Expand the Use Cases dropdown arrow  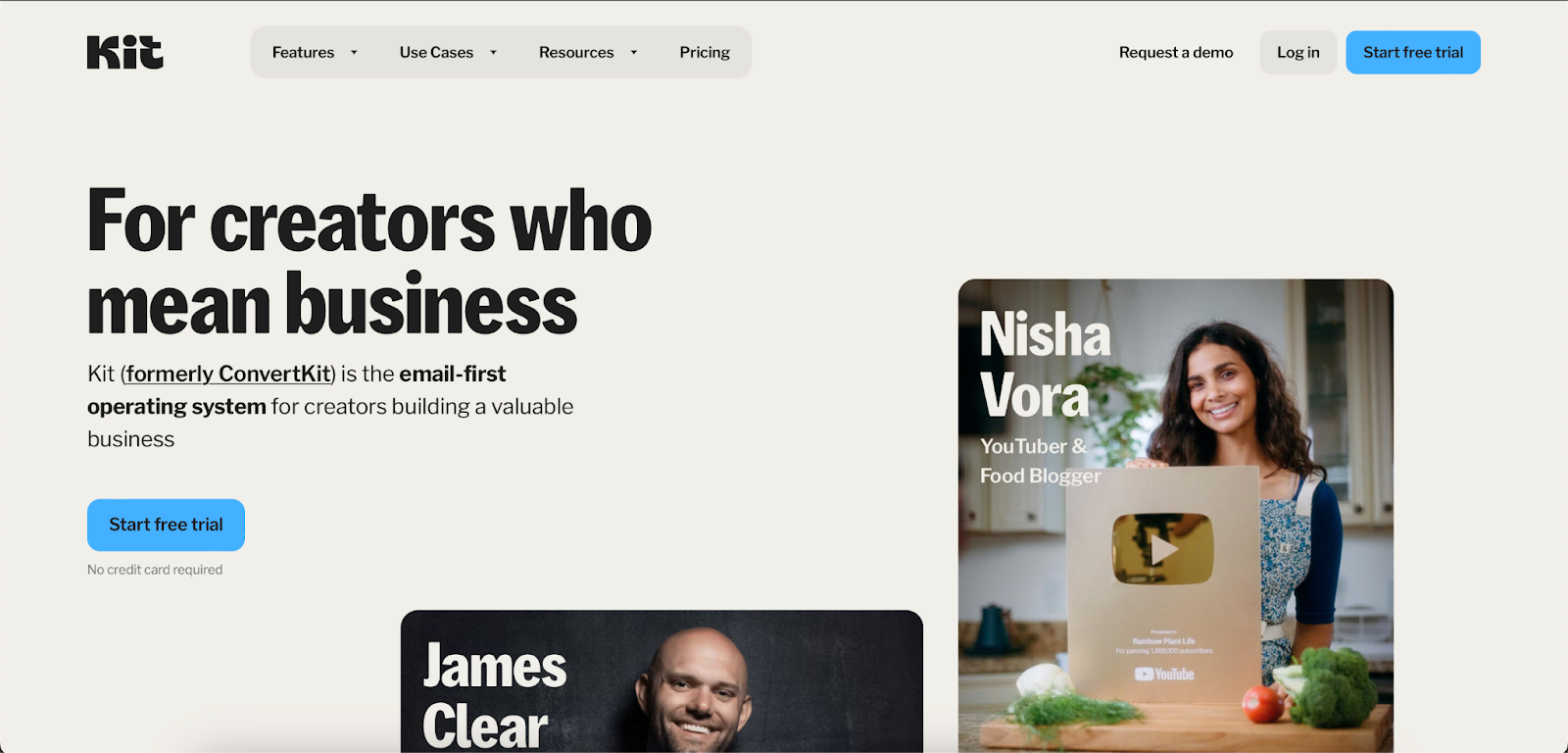pos(493,53)
